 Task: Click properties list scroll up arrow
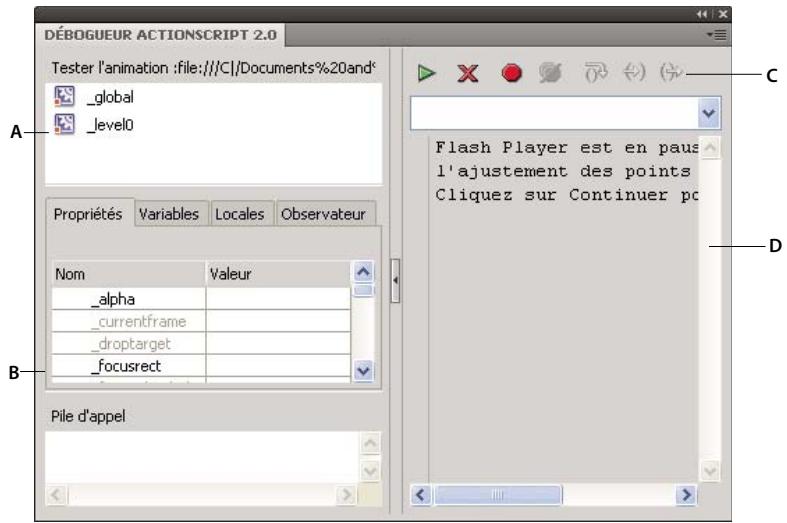(x=363, y=272)
